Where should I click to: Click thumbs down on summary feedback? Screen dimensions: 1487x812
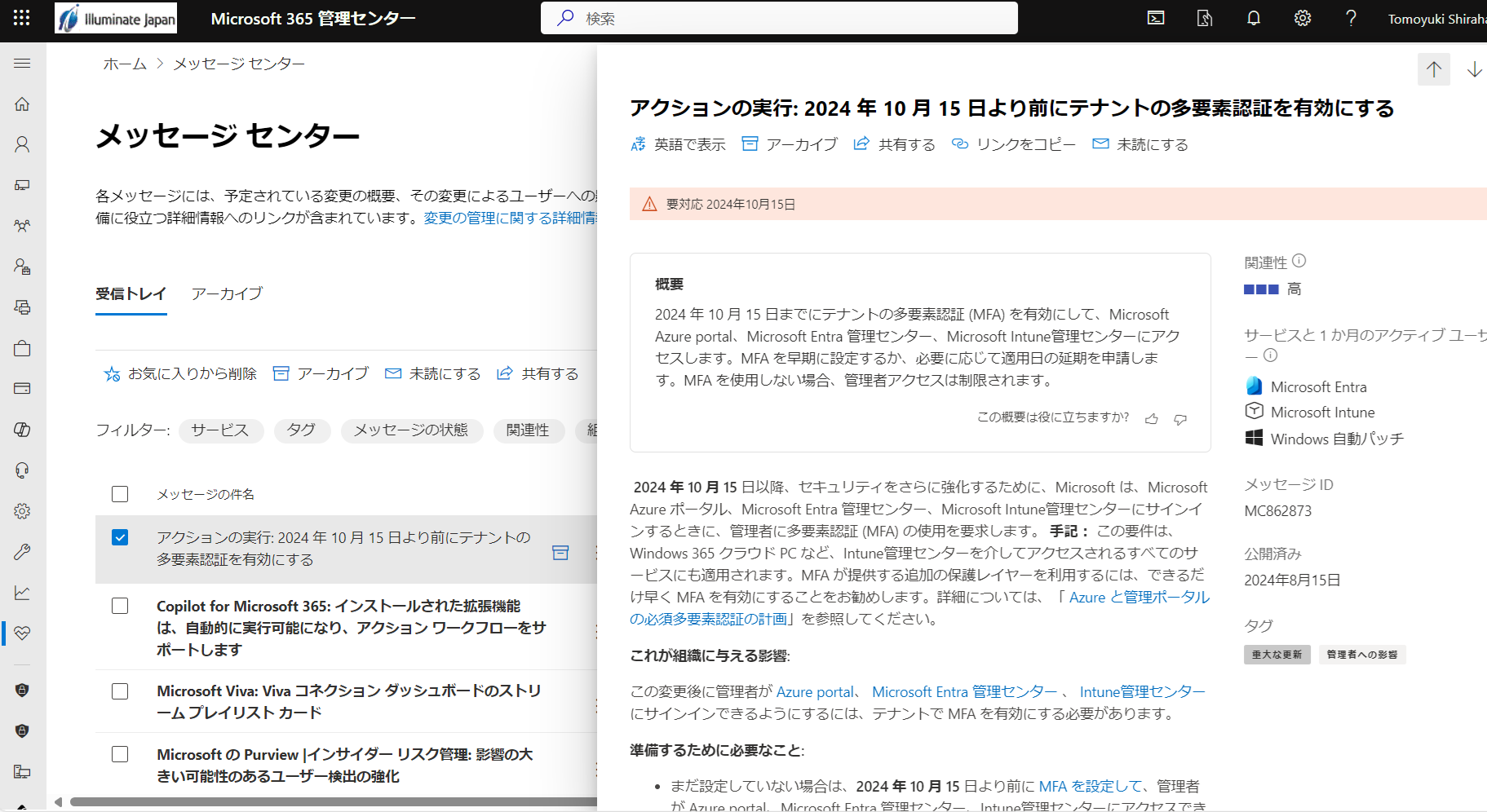(x=1180, y=419)
